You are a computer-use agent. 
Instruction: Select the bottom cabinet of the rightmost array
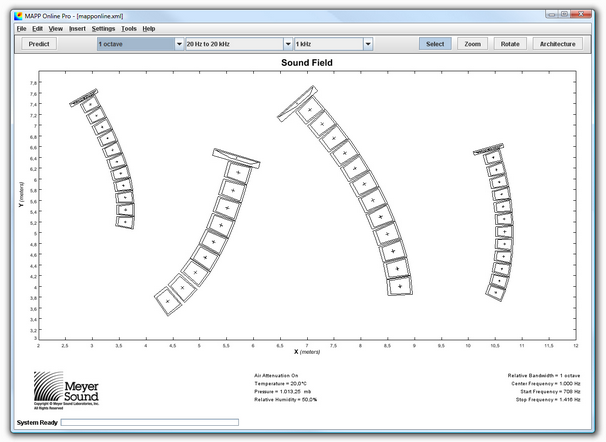(x=496, y=291)
